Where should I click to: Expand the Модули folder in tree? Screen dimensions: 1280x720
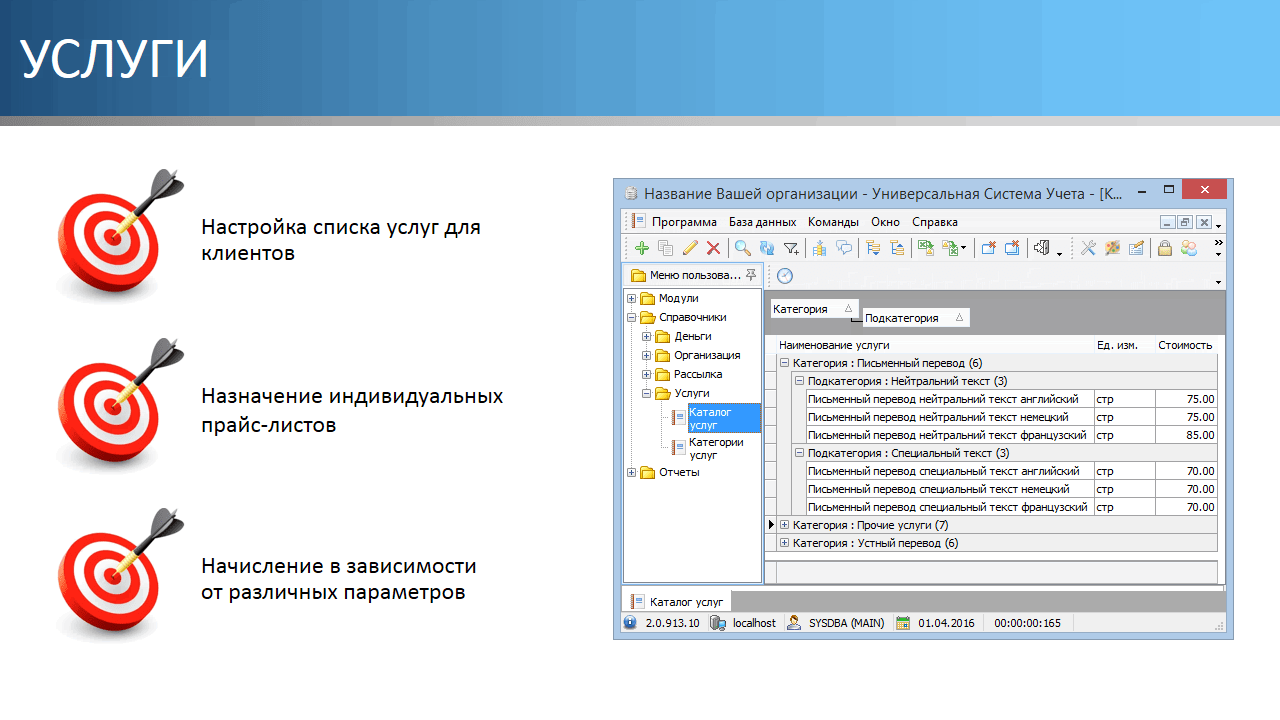coord(631,298)
